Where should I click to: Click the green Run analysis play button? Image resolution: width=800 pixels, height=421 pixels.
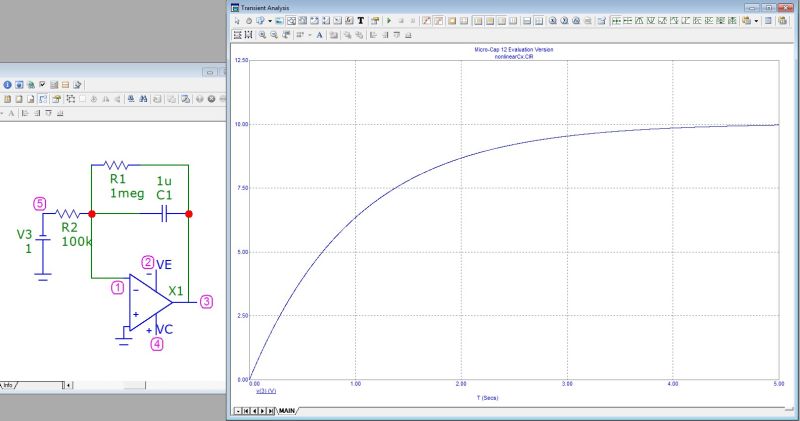[x=389, y=21]
